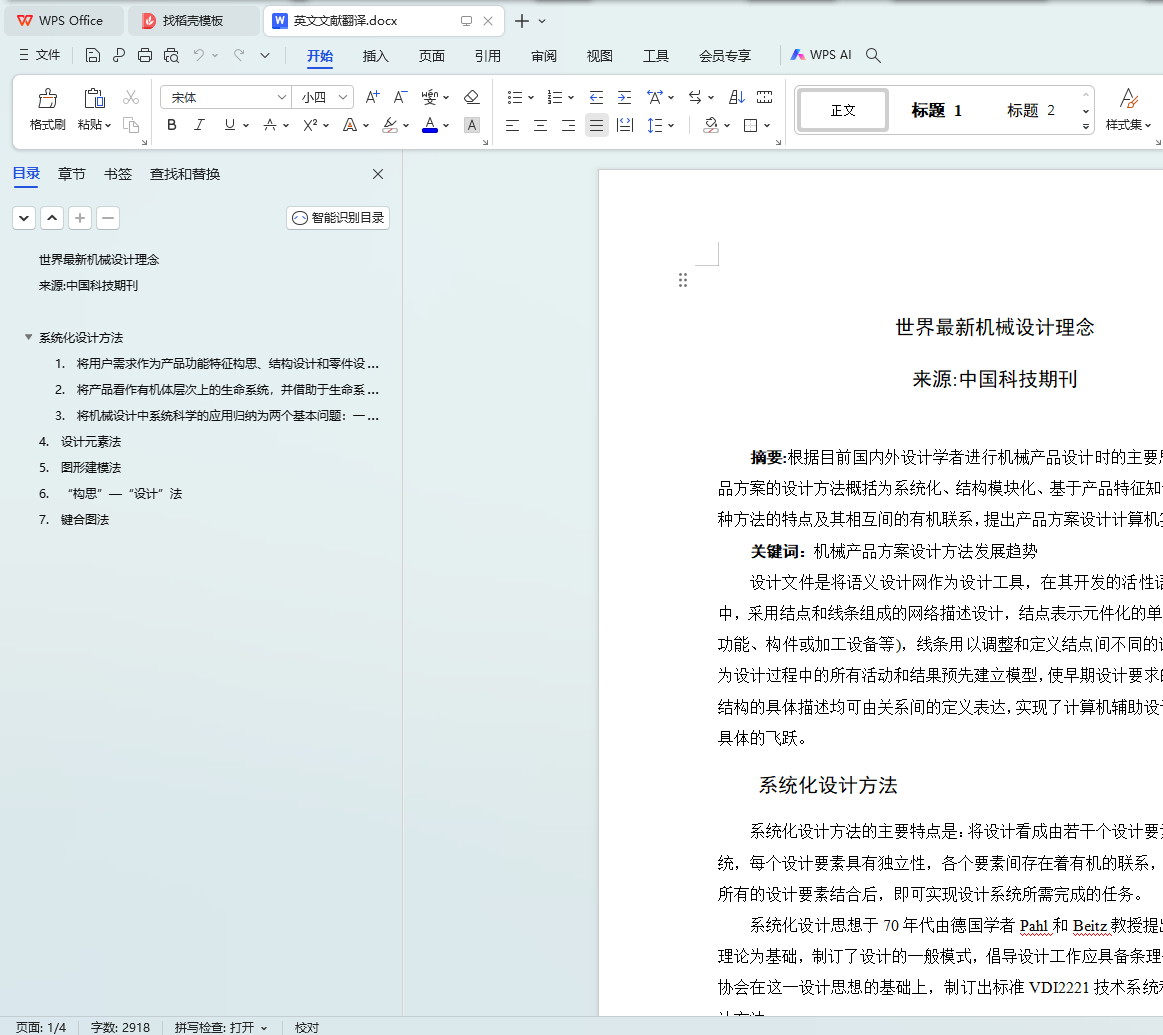Switch to the 引用 ribbon tab
This screenshot has width=1163, height=1035.
click(x=488, y=56)
